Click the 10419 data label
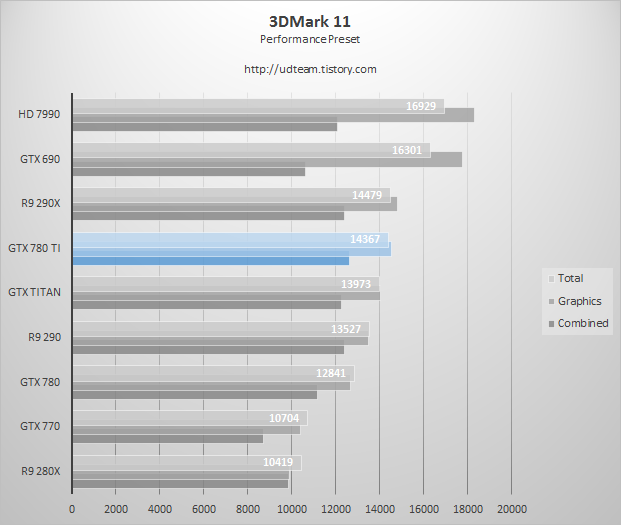 [x=278, y=462]
